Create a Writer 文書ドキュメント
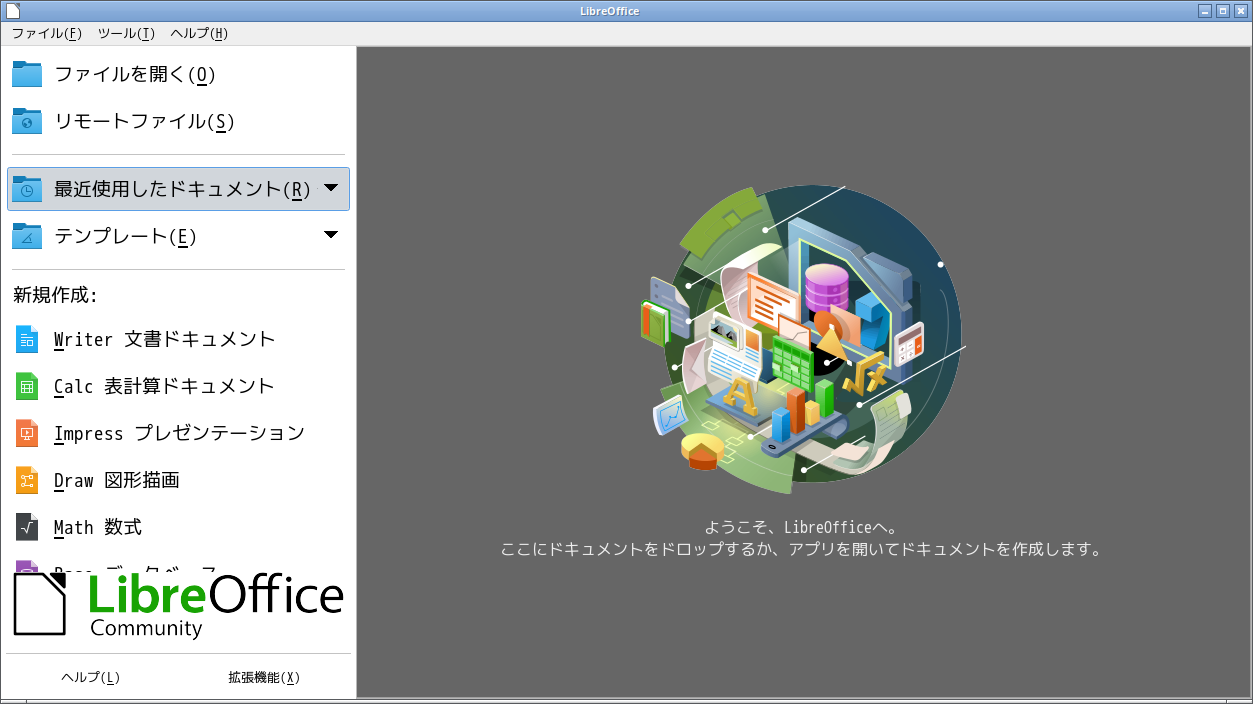The image size is (1253, 704). [178, 339]
